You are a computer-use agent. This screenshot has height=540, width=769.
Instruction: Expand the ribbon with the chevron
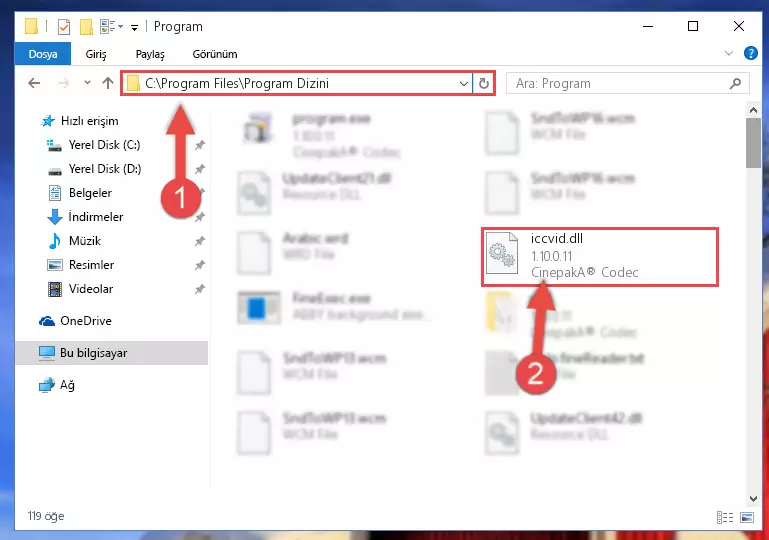(x=729, y=53)
